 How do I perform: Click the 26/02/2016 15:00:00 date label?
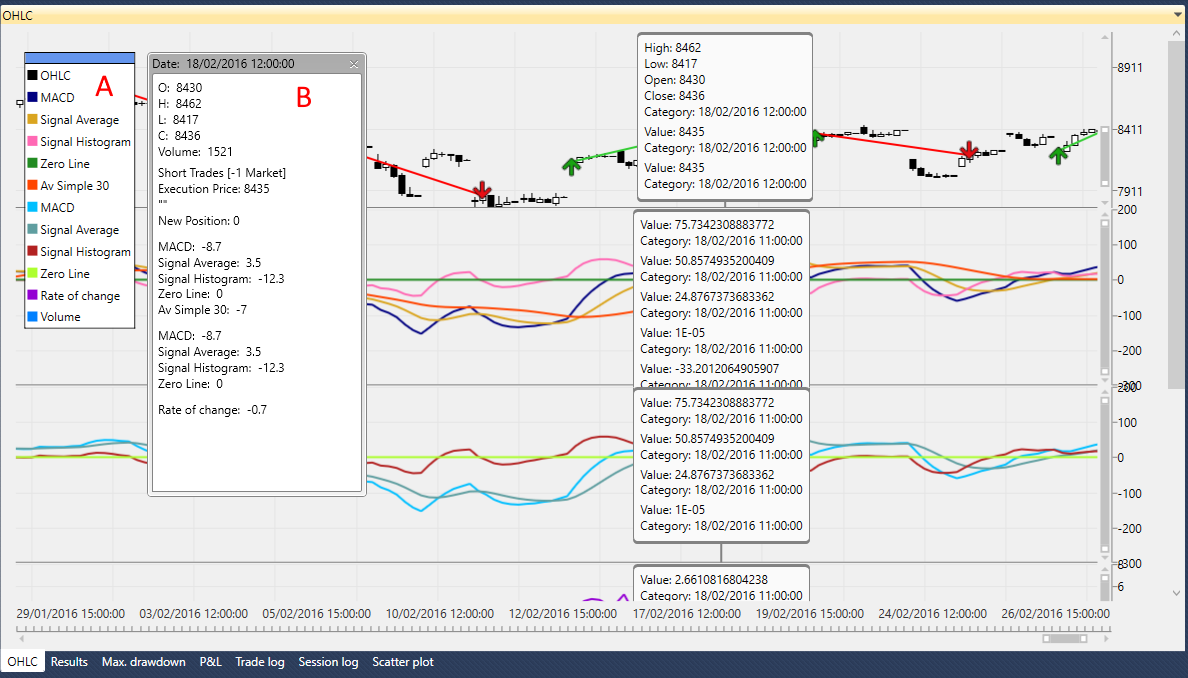click(1055, 614)
